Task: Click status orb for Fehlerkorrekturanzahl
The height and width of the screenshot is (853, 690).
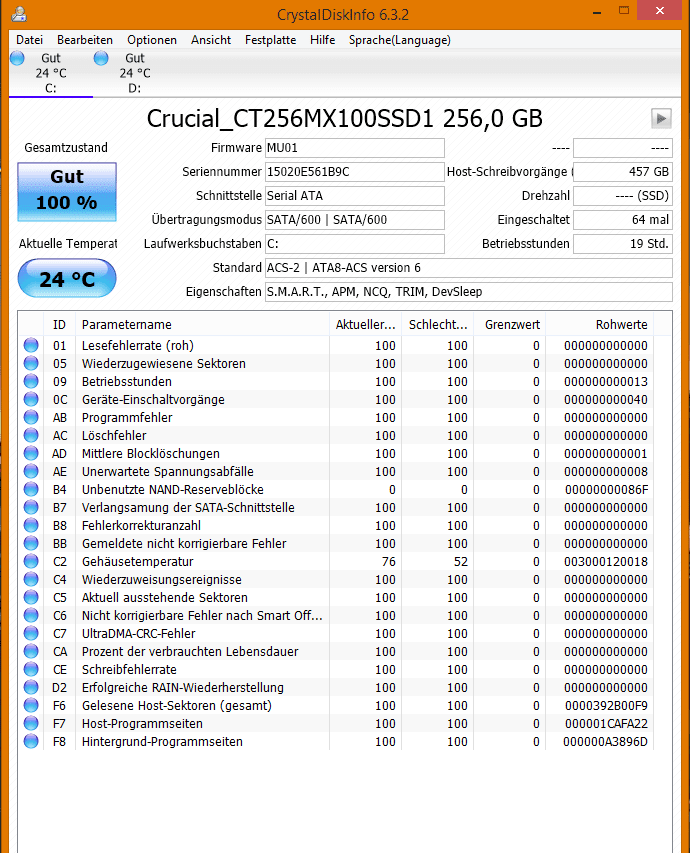Action: point(31,526)
